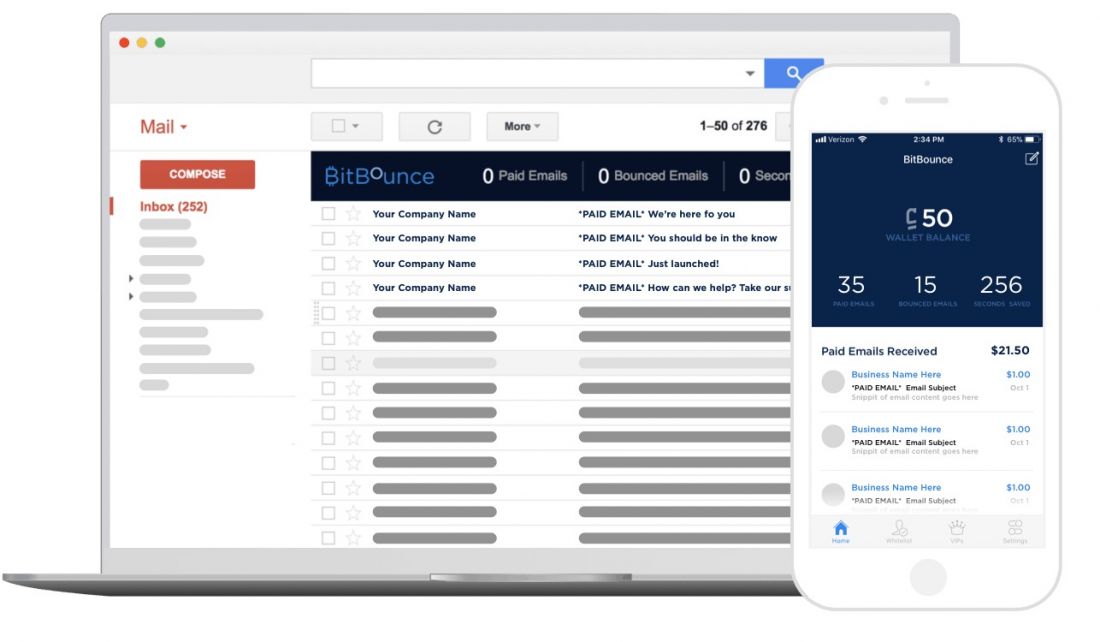This screenshot has width=1100, height=642.
Task: Open the More actions dropdown
Action: point(522,126)
